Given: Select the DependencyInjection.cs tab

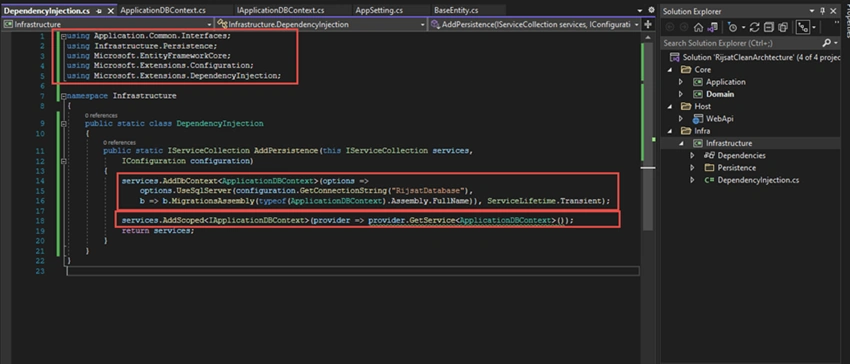Looking at the screenshot, I should pyautogui.click(x=47, y=11).
